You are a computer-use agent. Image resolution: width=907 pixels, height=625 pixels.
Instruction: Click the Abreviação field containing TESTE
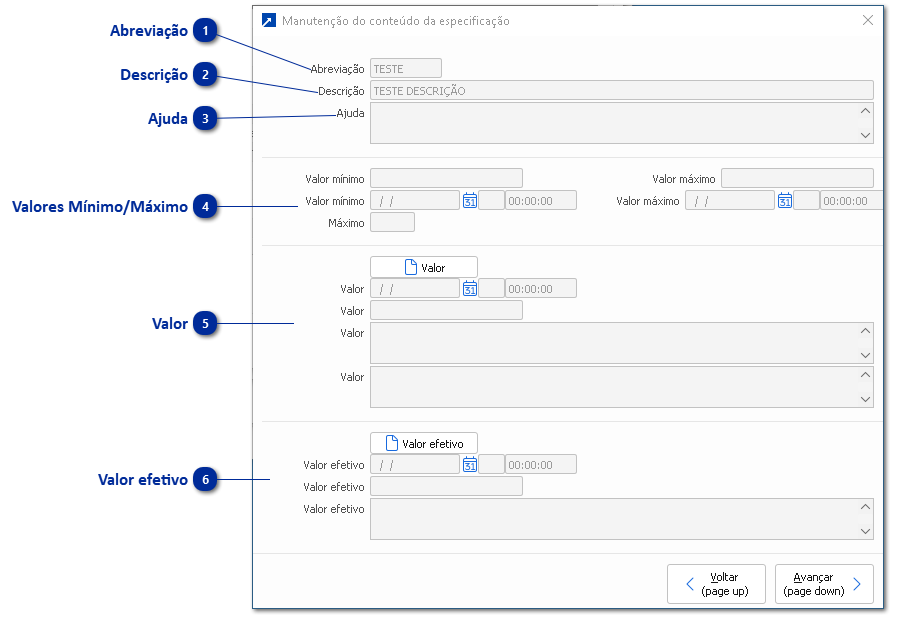[406, 69]
